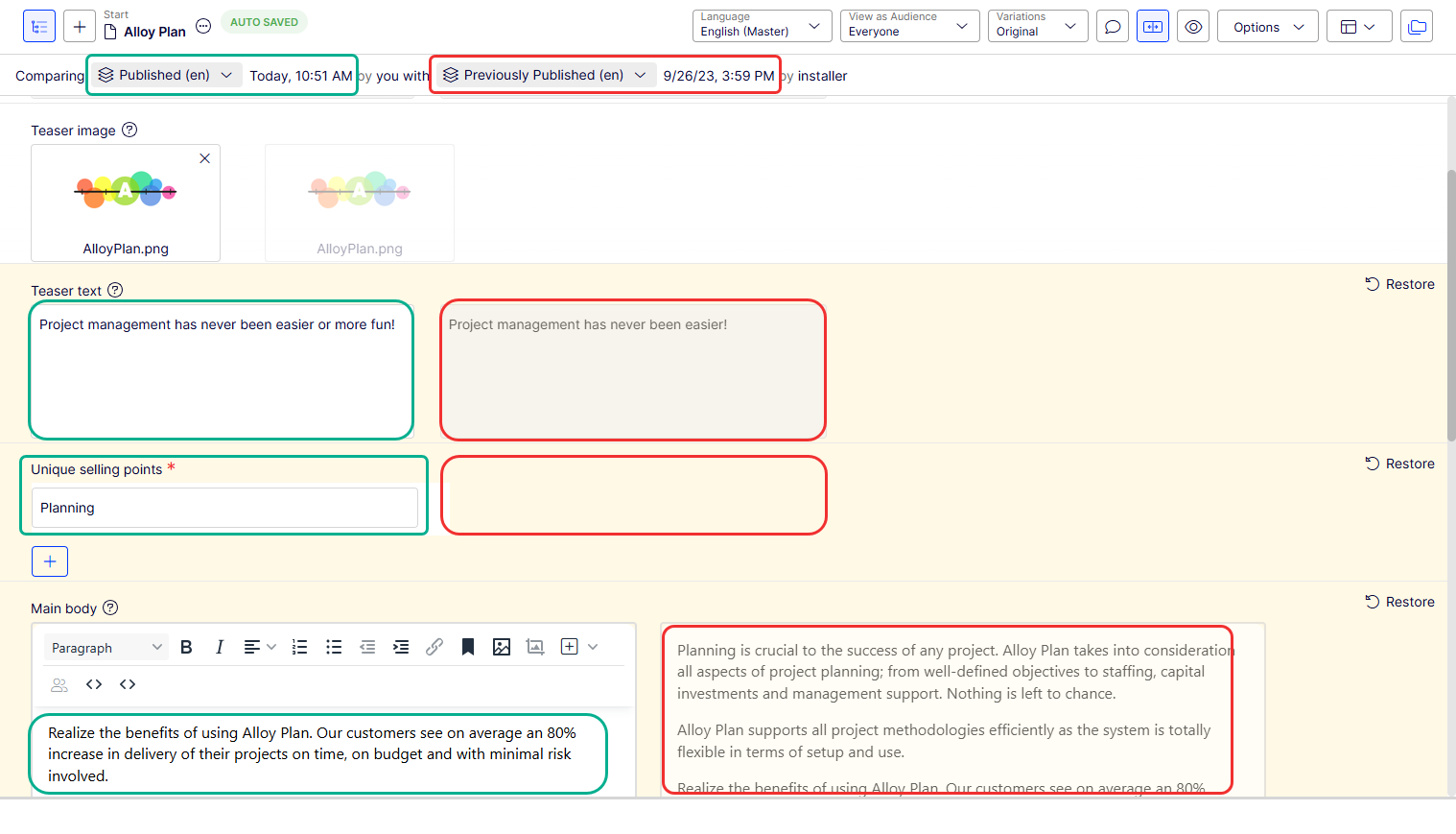The width and height of the screenshot is (1456, 834).
Task: Click the plus create-new button in top bar
Action: [80, 26]
